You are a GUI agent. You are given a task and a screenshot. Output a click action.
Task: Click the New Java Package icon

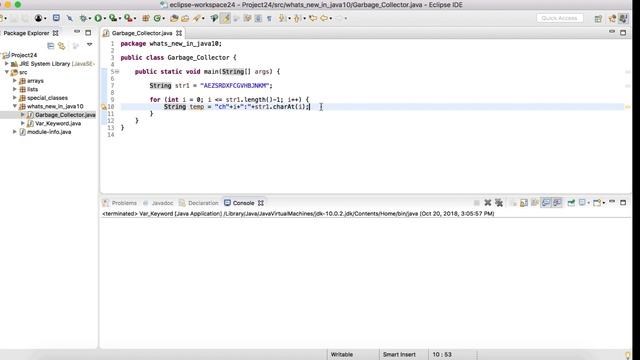(146, 18)
